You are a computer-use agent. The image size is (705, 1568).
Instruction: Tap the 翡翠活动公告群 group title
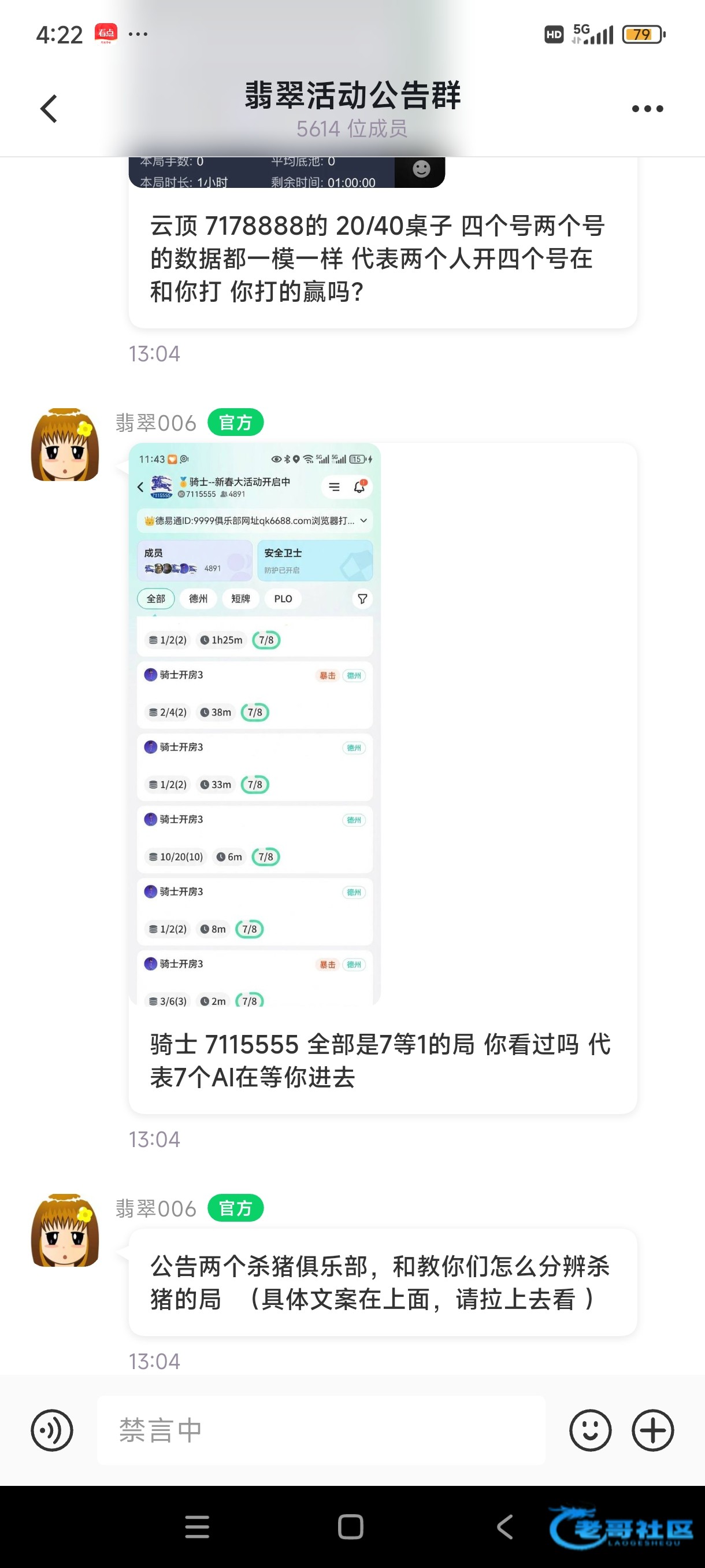tap(353, 95)
